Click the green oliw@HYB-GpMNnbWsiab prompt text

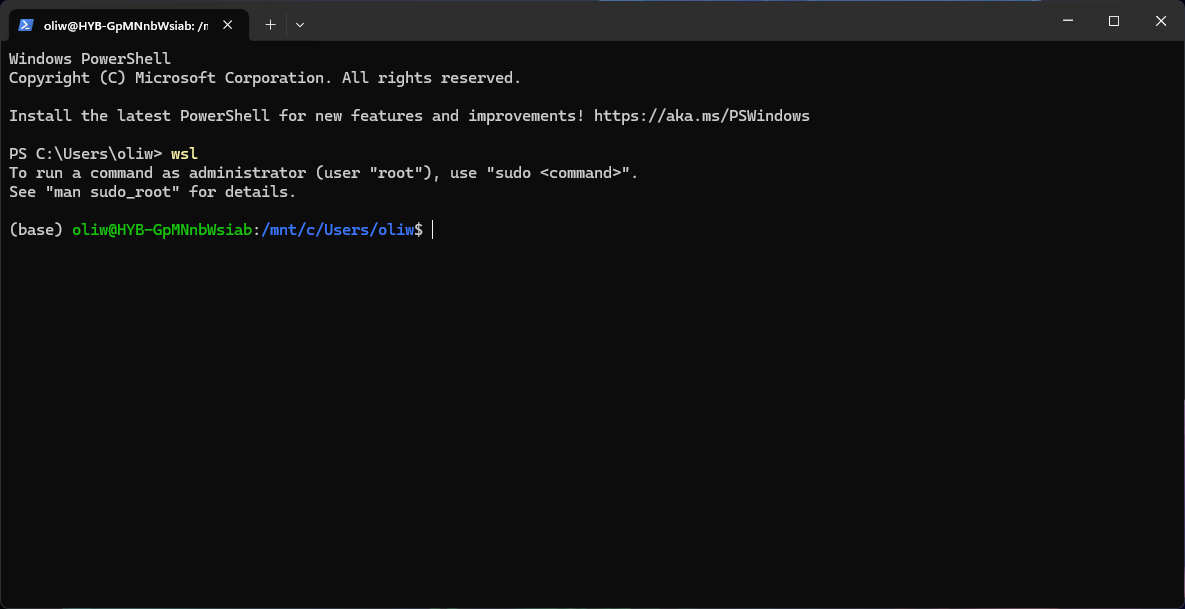click(161, 229)
